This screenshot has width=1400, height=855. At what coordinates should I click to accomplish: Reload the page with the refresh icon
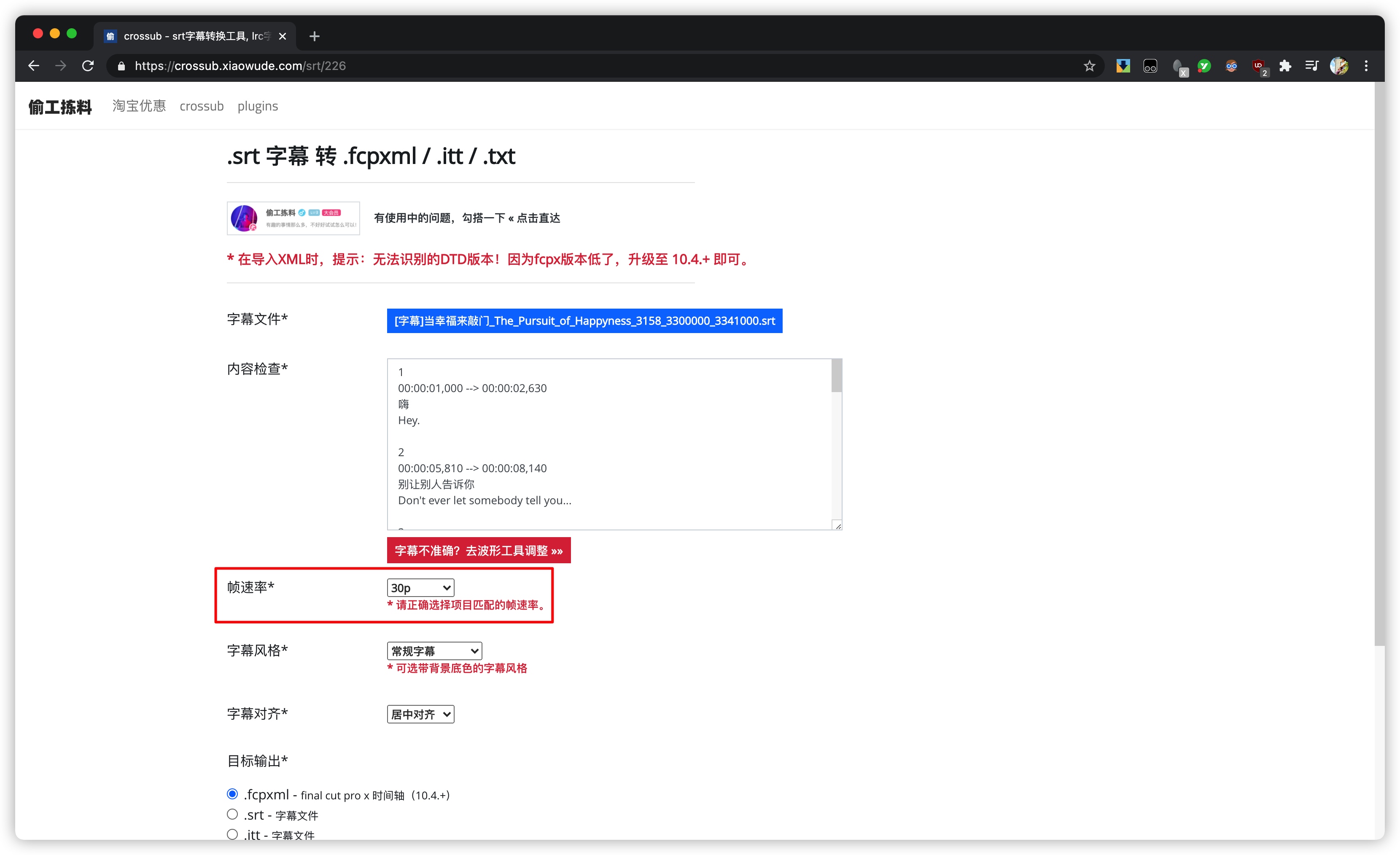pyautogui.click(x=88, y=66)
